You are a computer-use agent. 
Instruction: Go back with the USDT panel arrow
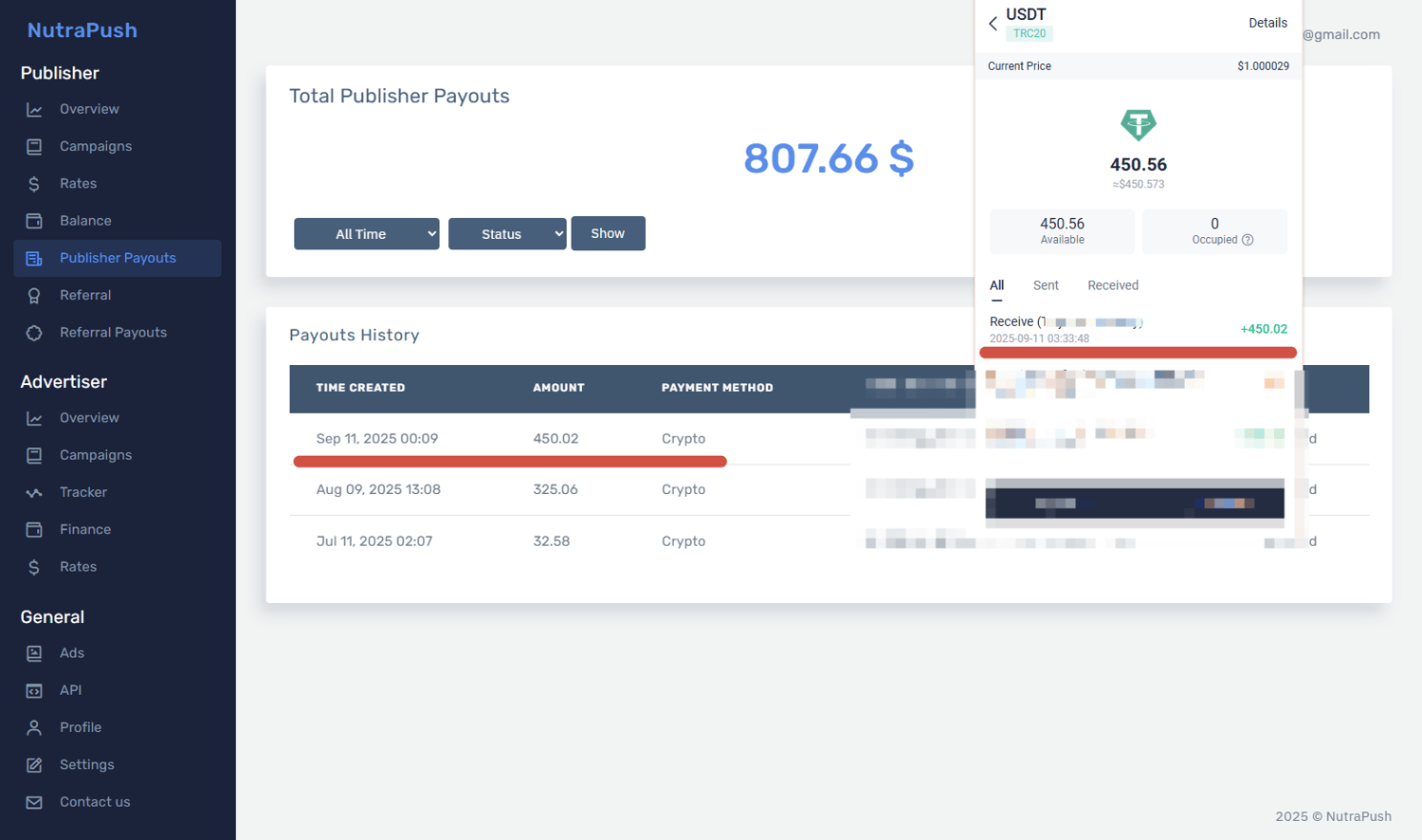point(993,24)
